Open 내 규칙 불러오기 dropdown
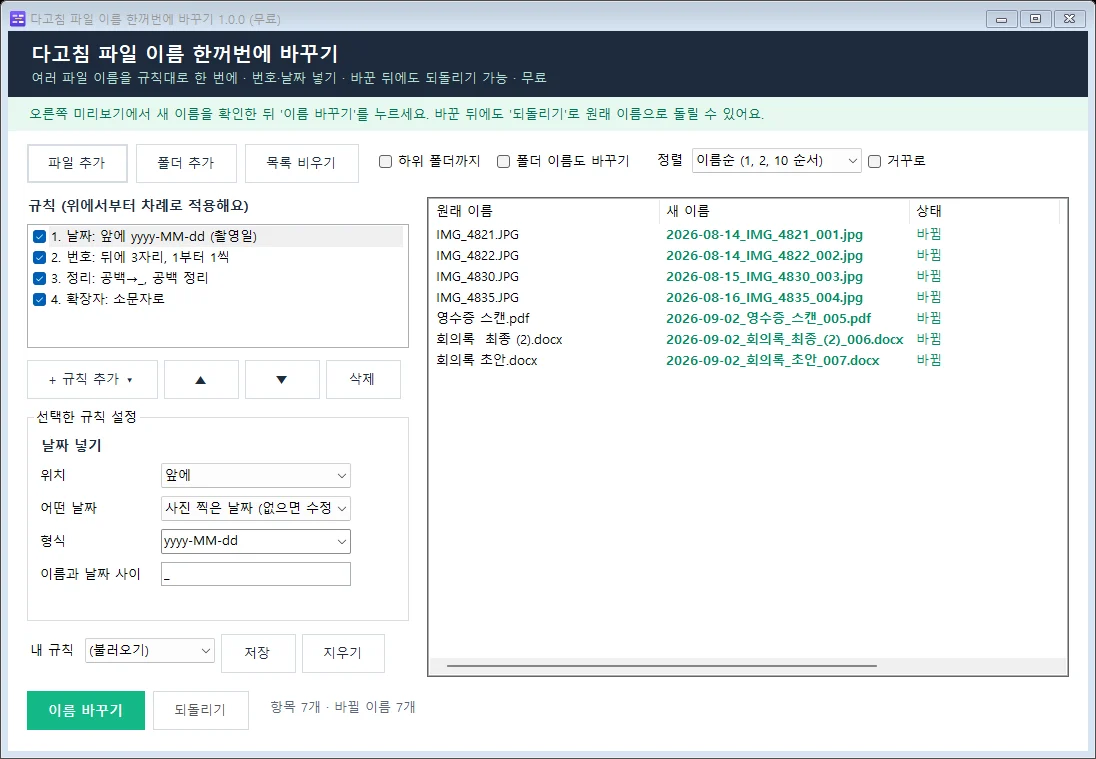The height and width of the screenshot is (759, 1096). [x=150, y=650]
